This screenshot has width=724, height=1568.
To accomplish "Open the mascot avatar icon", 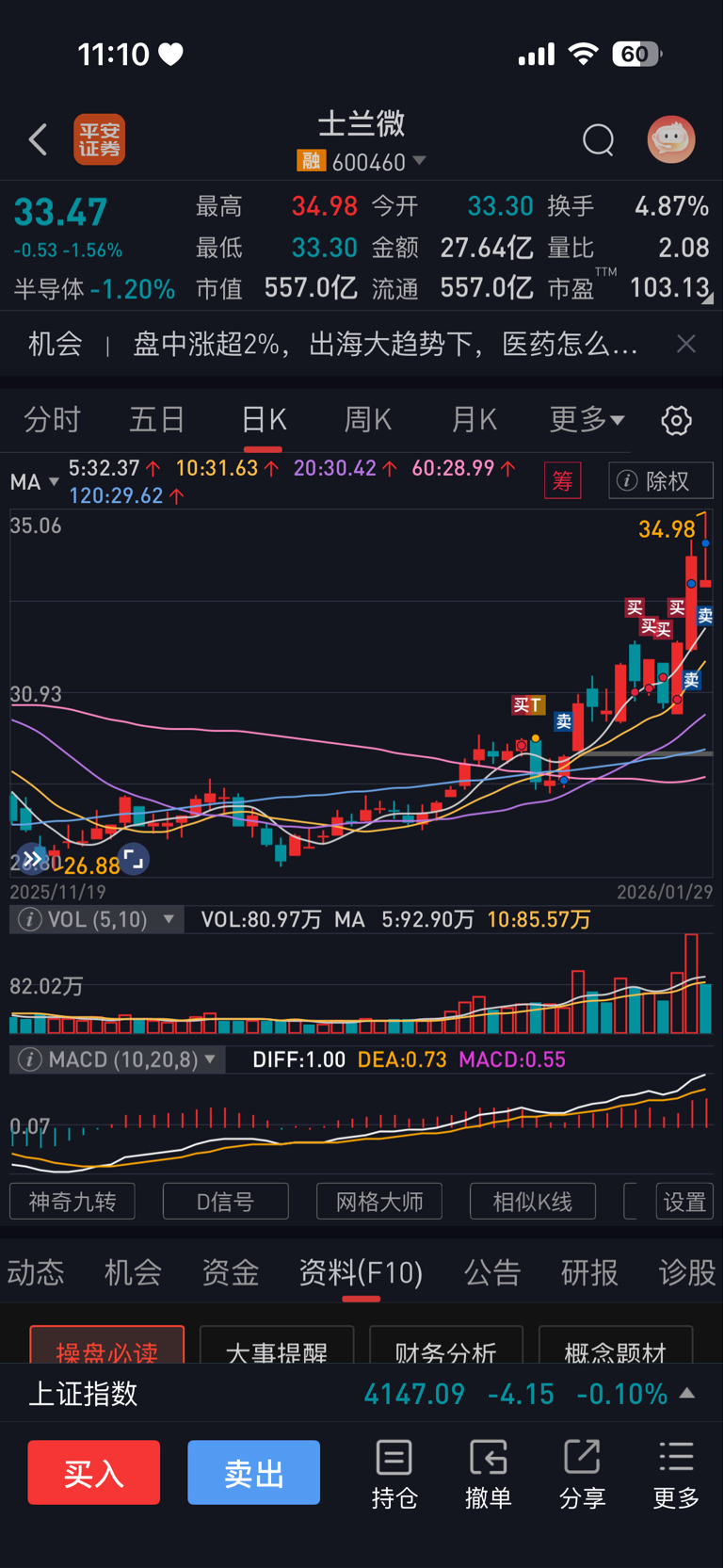I will pos(671,139).
